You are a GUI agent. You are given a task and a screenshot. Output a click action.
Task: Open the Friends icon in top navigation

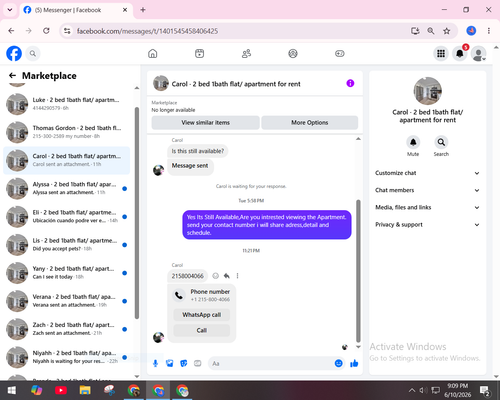pos(246,53)
